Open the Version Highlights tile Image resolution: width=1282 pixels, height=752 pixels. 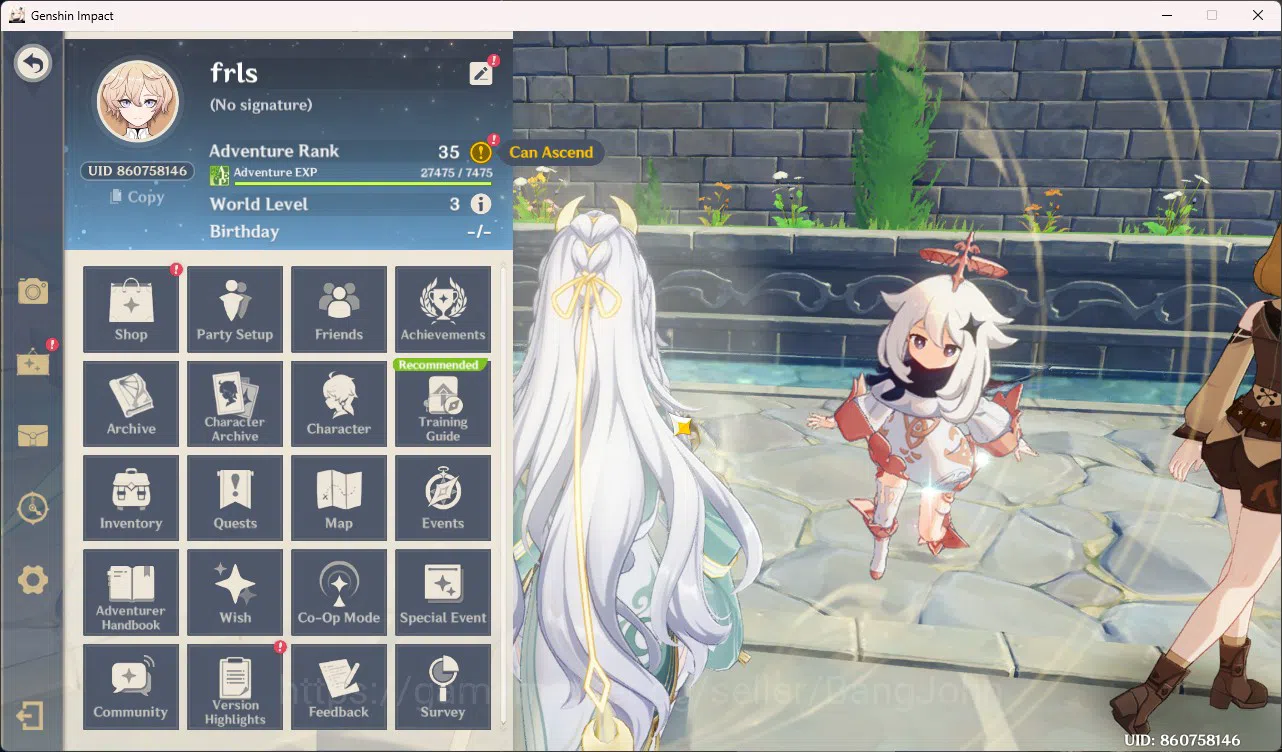coord(235,687)
